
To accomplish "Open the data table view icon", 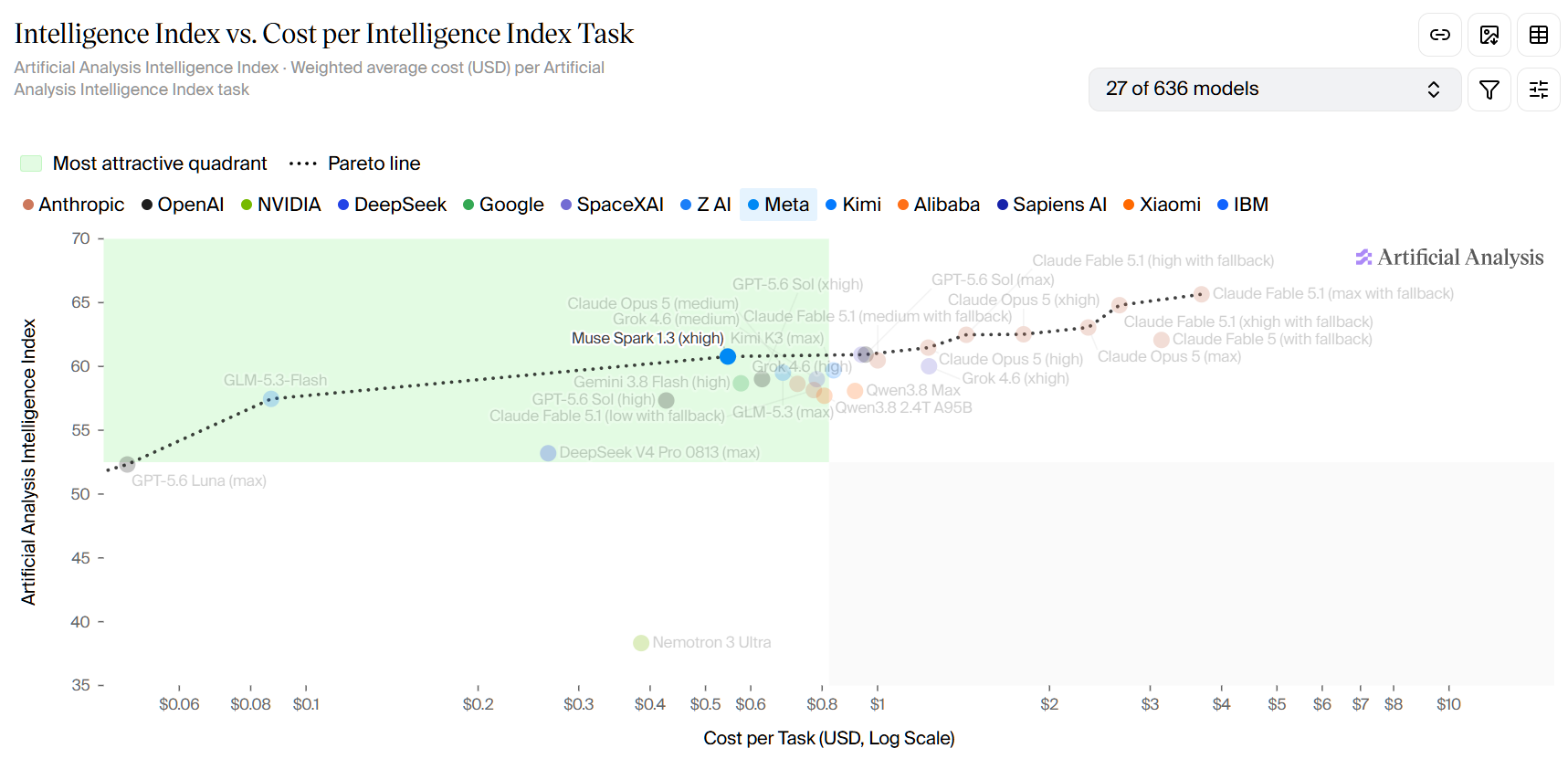I will [1539, 35].
